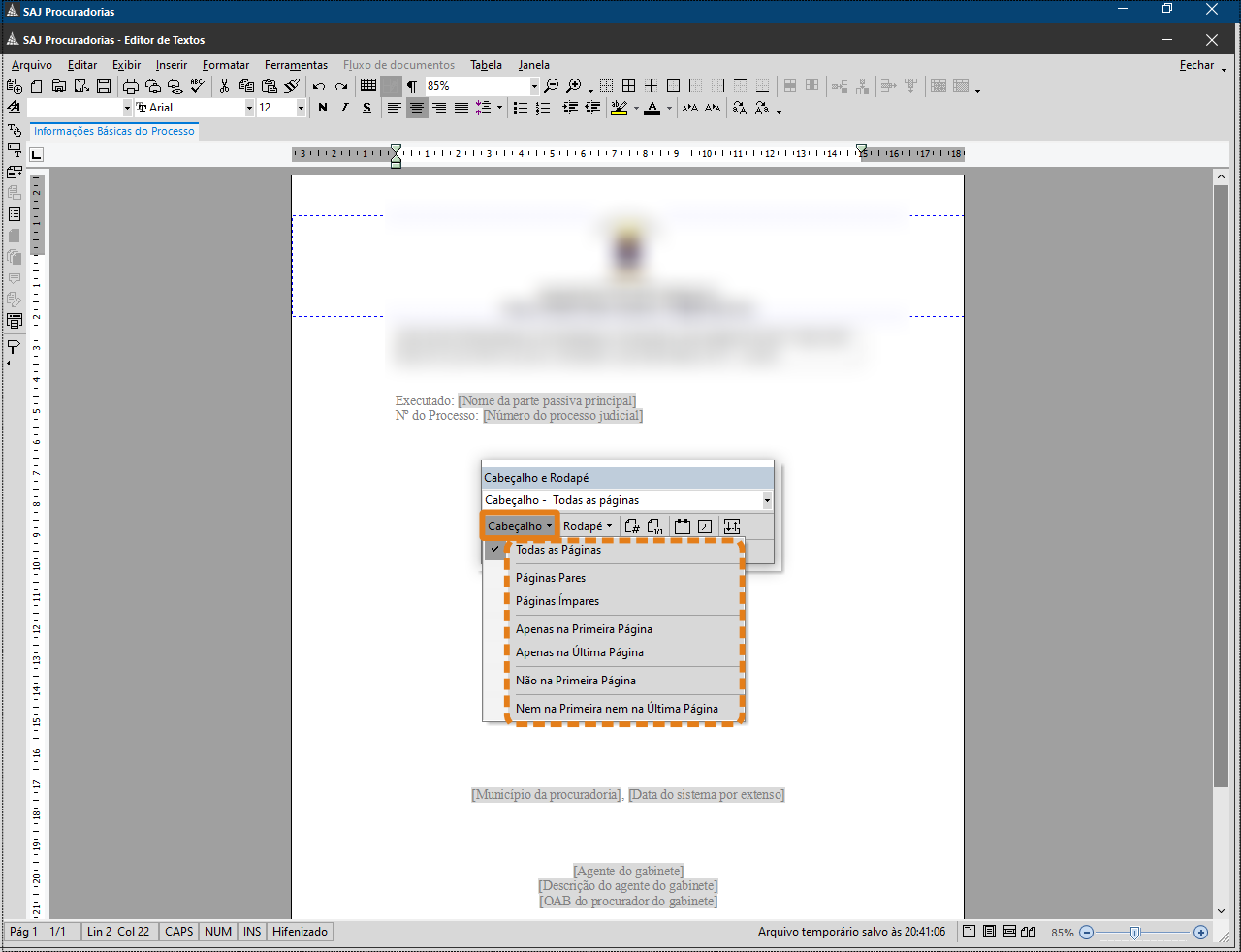The width and height of the screenshot is (1241, 952).
Task: Click the print icon in the toolbar
Action: pyautogui.click(x=131, y=86)
